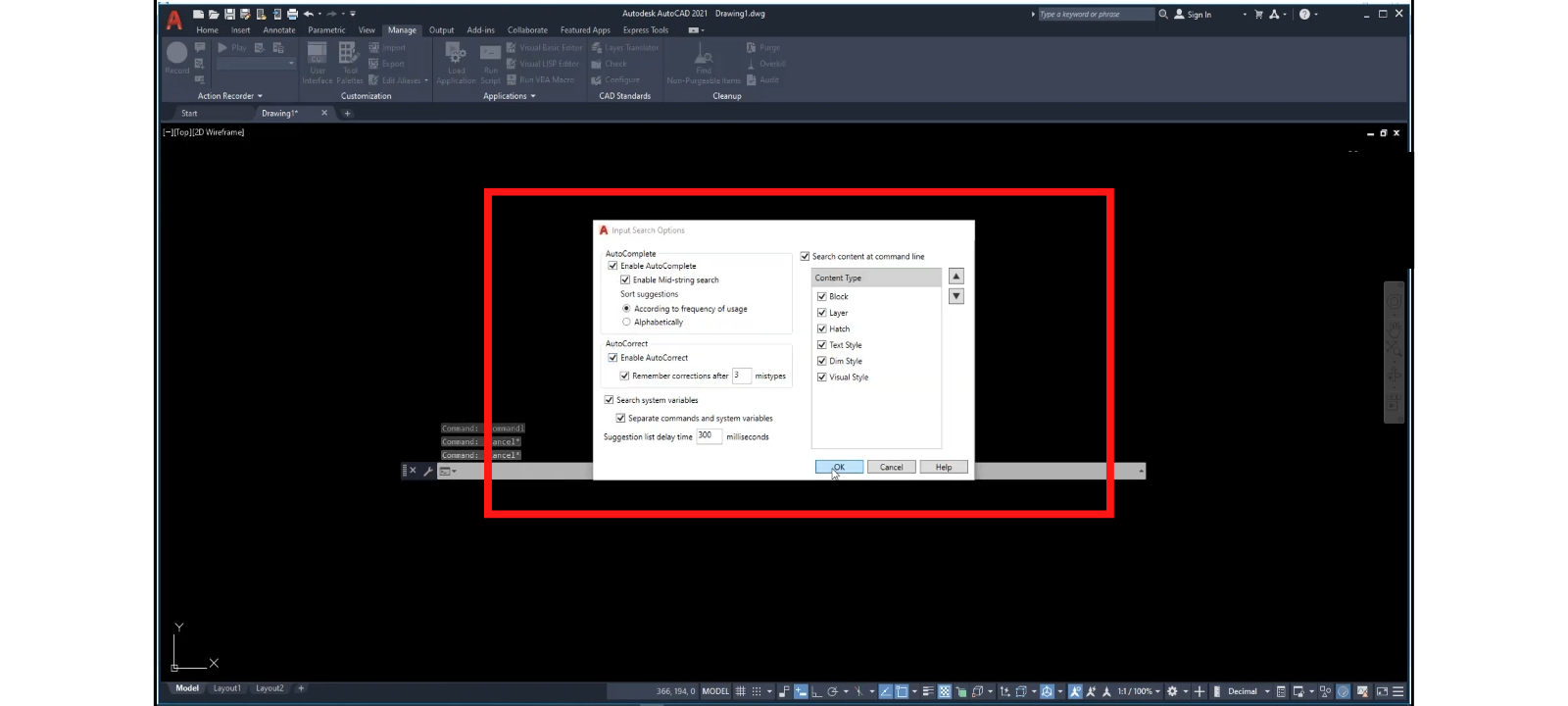Click the AutoCAD application menu logo
This screenshot has width=1568, height=706.
coord(174,20)
